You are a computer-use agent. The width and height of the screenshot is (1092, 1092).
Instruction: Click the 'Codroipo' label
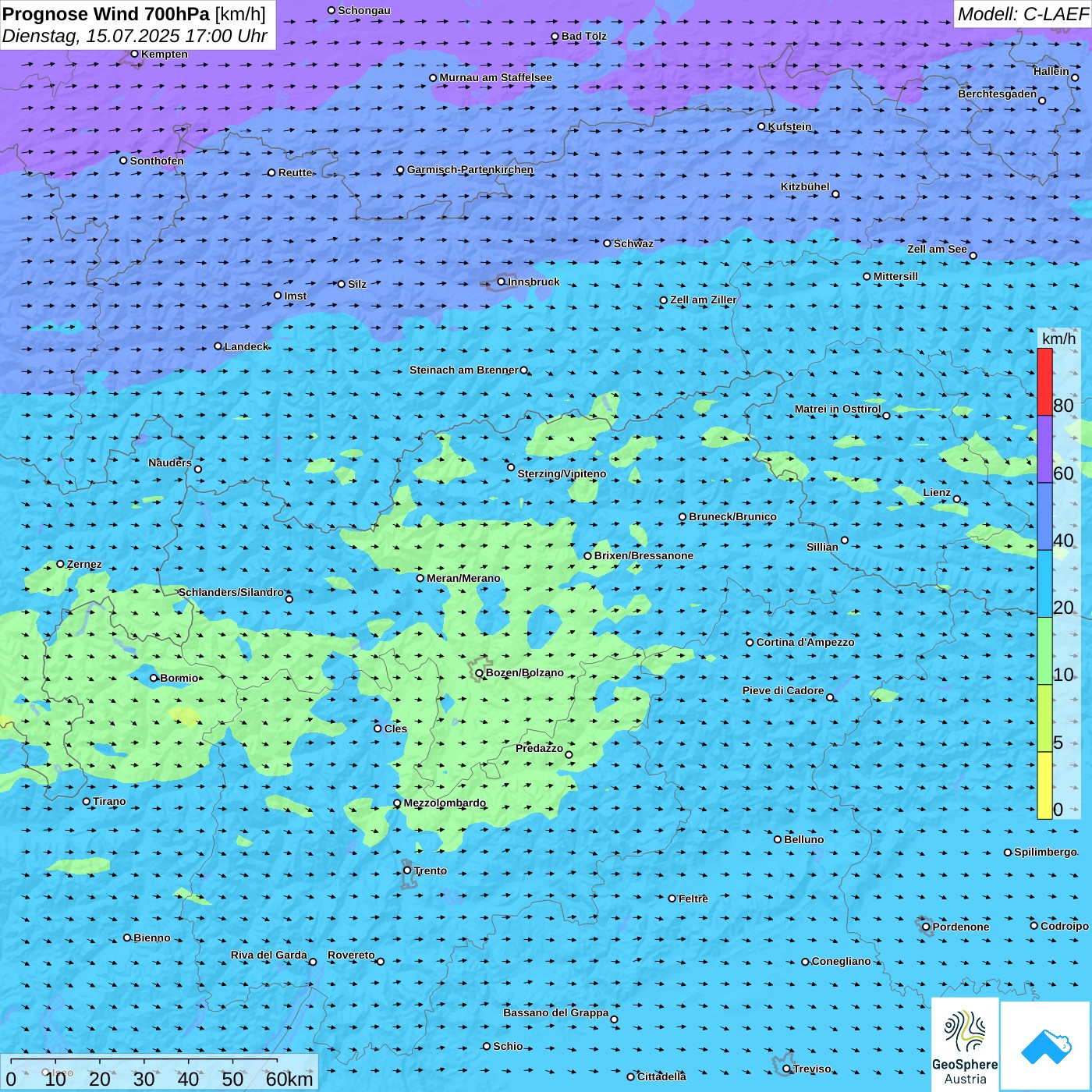coord(1065,926)
